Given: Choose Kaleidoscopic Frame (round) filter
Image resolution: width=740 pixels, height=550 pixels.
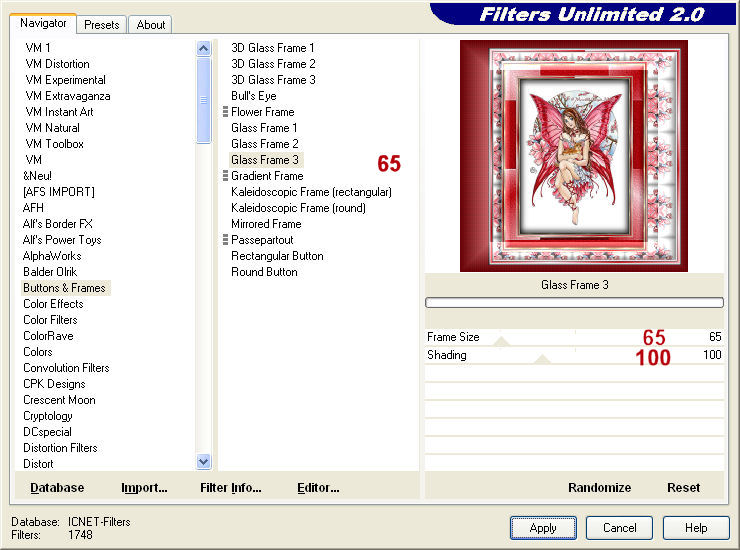Looking at the screenshot, I should pyautogui.click(x=298, y=208).
